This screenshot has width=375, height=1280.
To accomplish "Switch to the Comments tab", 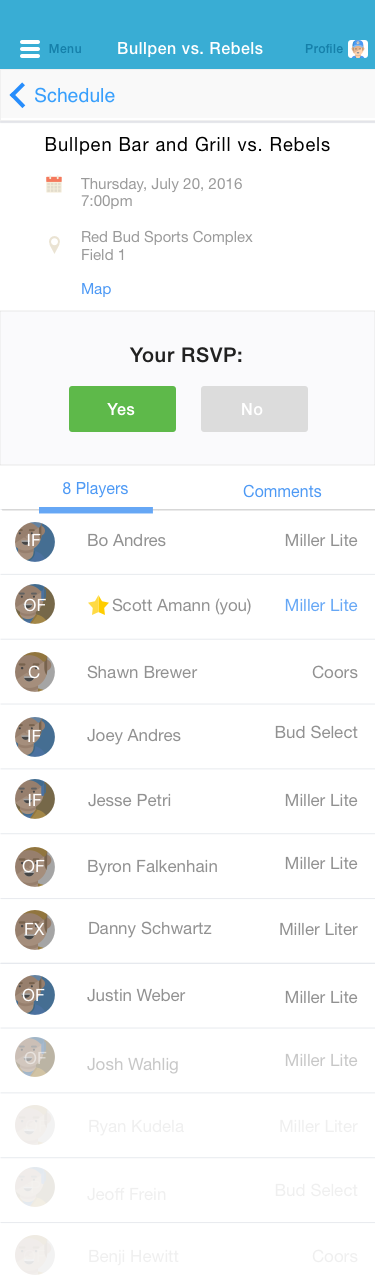I will point(282,491).
